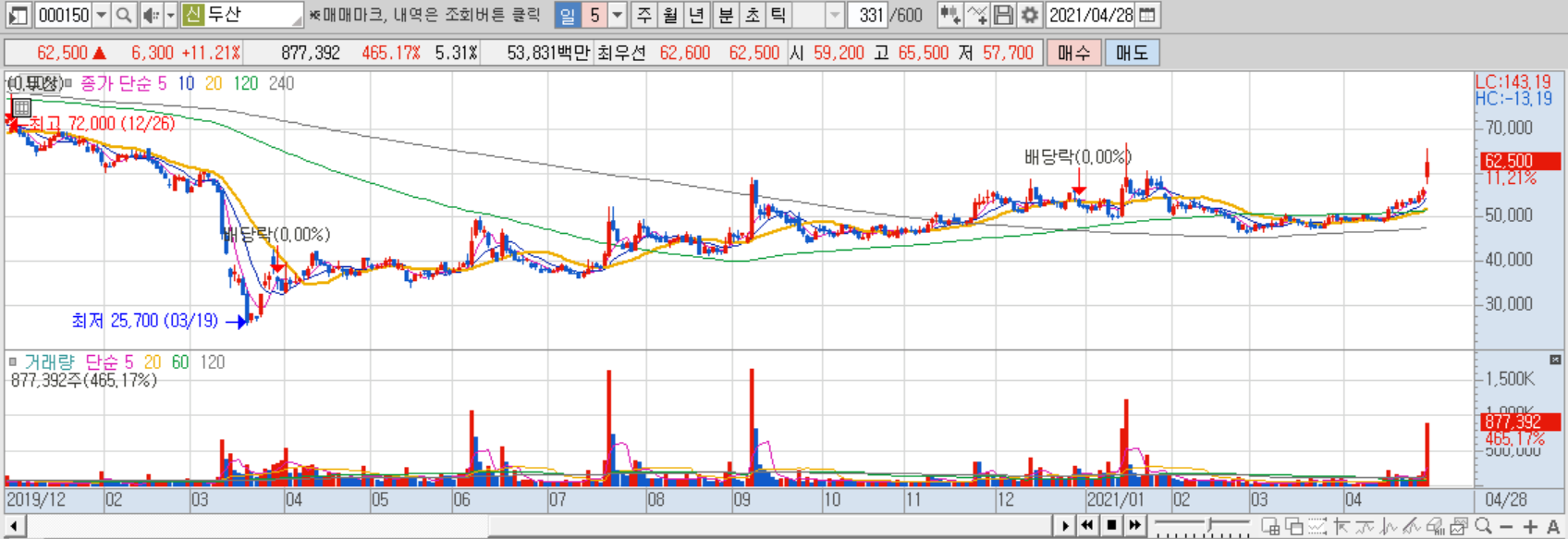This screenshot has height=539, width=1568.
Task: Close the volume panel with X icon
Action: coord(1555,360)
